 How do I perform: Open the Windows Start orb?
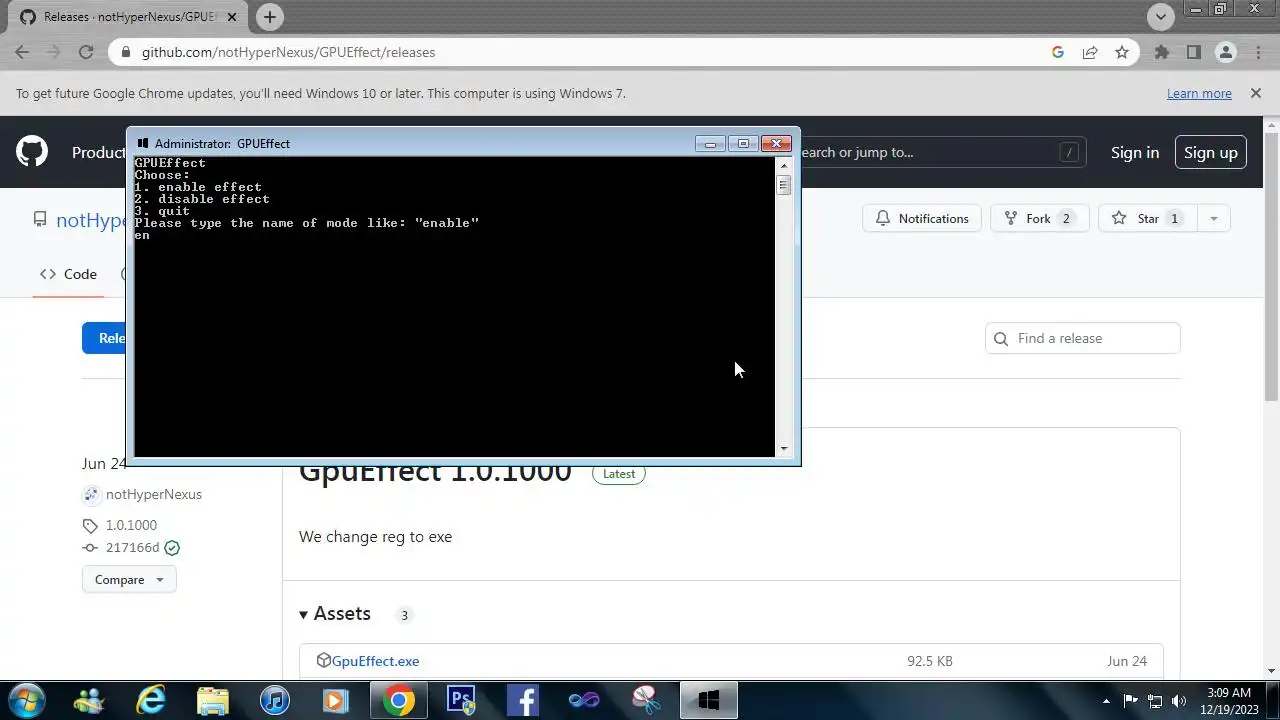pos(25,700)
